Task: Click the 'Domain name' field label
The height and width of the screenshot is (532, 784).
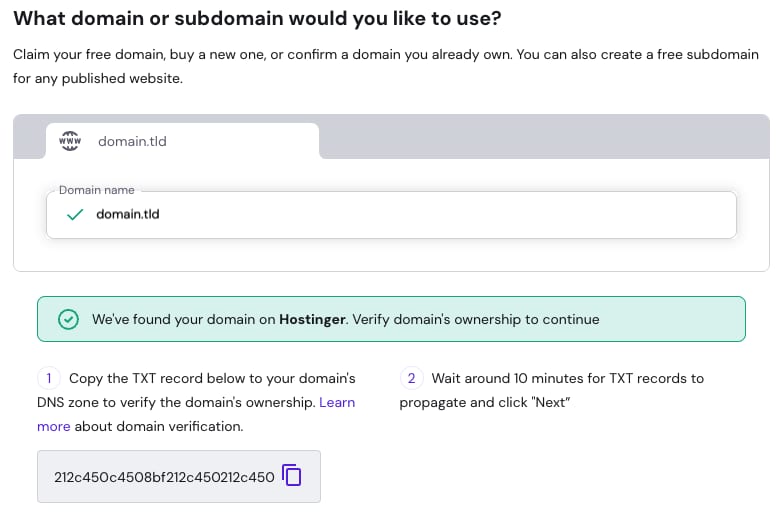Action: pos(96,190)
